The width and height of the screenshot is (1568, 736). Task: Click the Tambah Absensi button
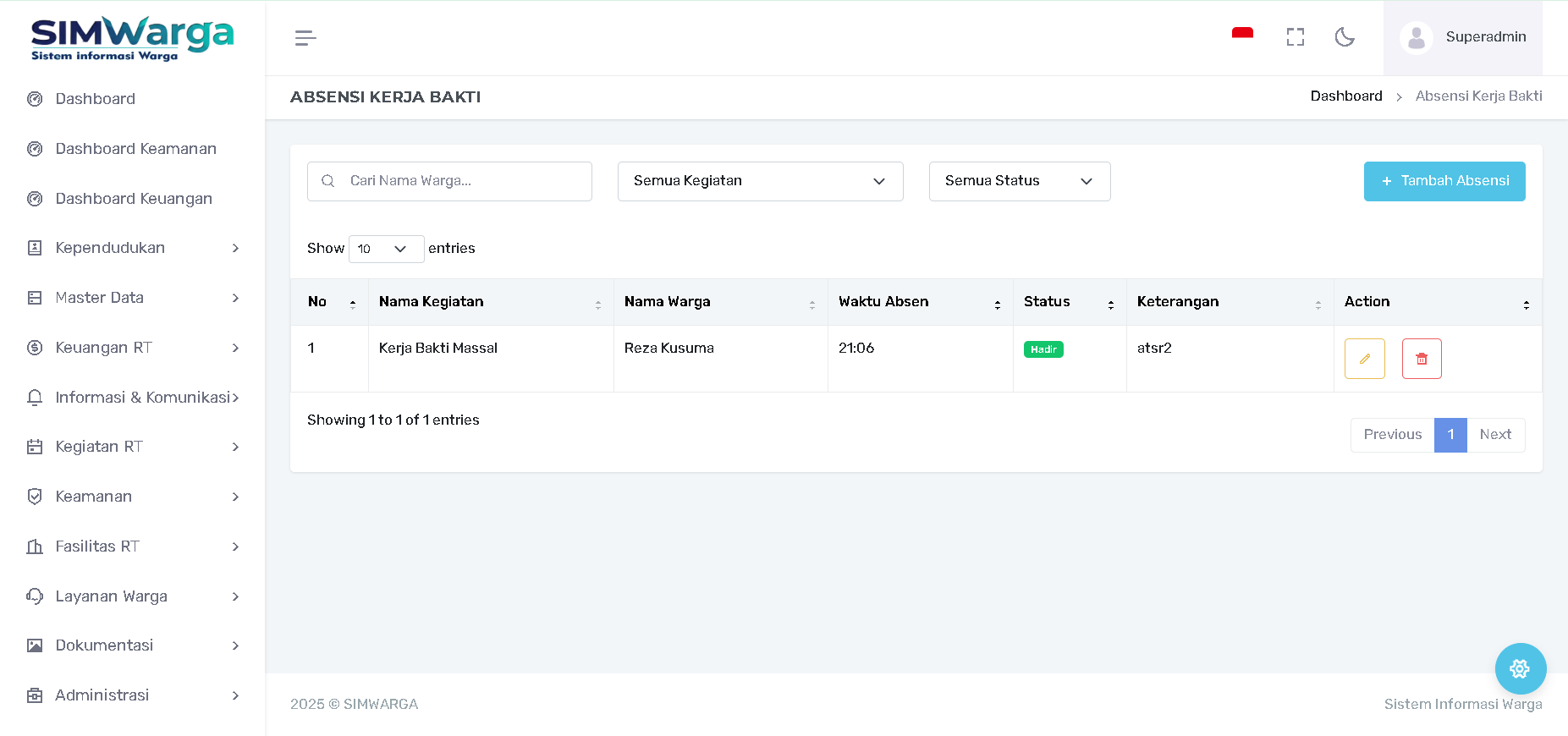[x=1444, y=181]
